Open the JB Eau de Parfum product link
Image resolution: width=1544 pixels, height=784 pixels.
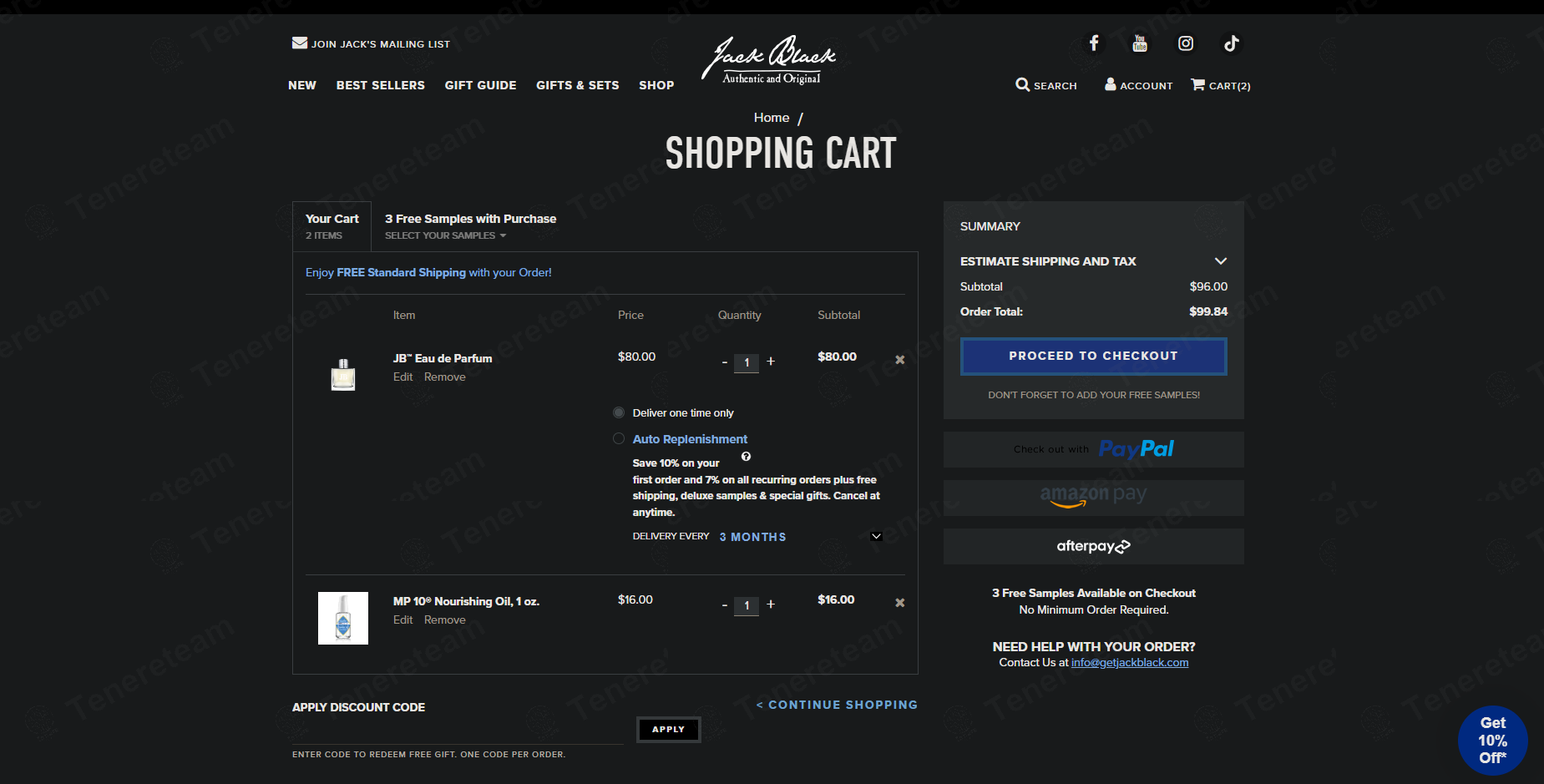(x=443, y=358)
